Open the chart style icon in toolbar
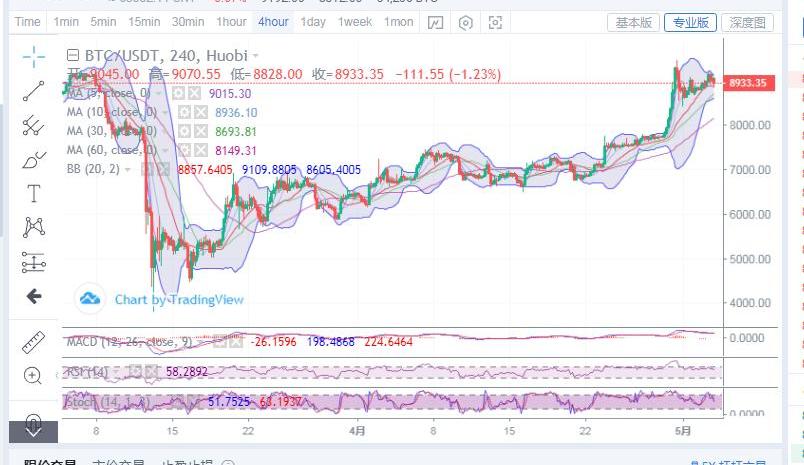Viewport: 804px width, 465px height. [435, 23]
